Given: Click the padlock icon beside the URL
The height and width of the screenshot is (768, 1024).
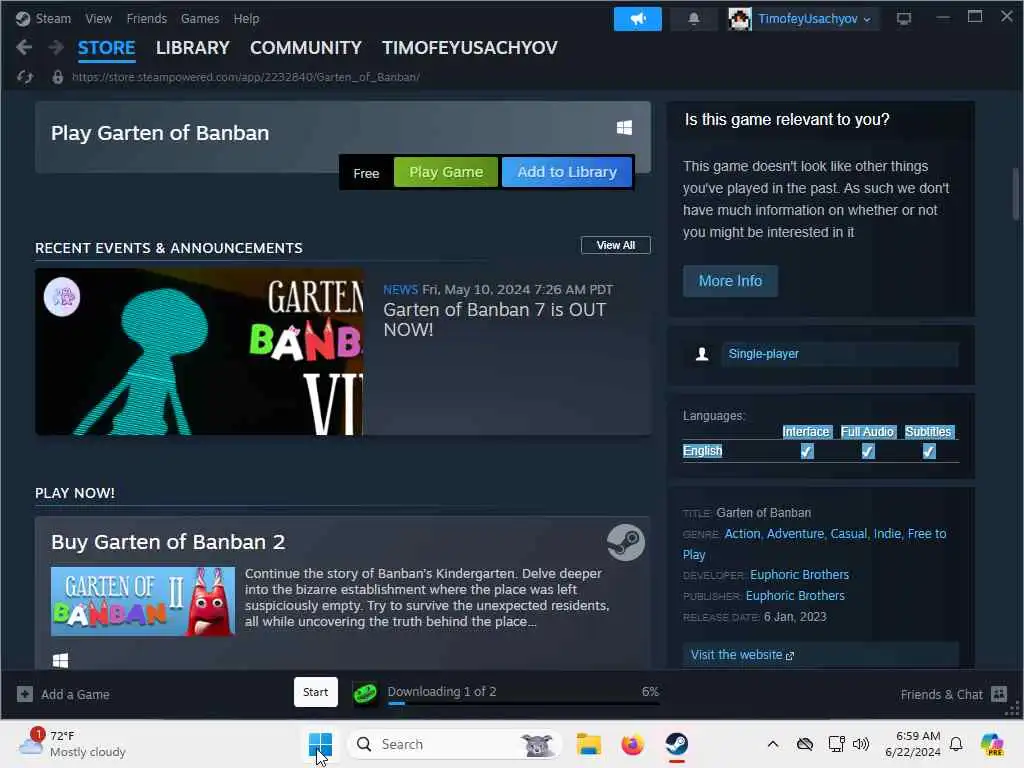Looking at the screenshot, I should click(x=57, y=77).
